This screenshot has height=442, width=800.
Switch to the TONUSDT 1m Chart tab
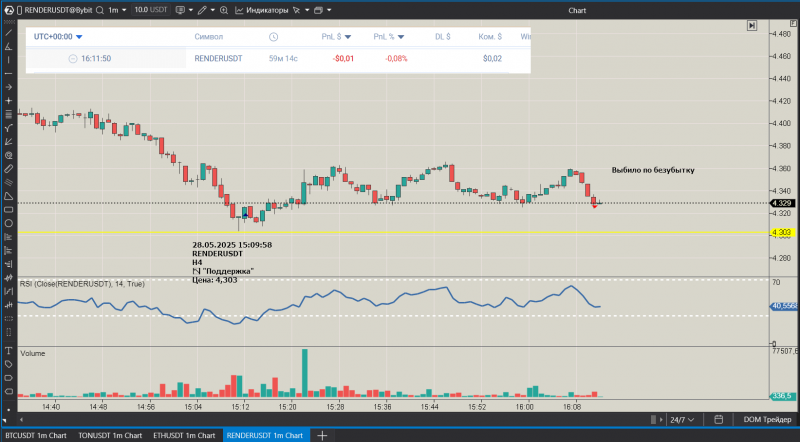click(x=110, y=435)
